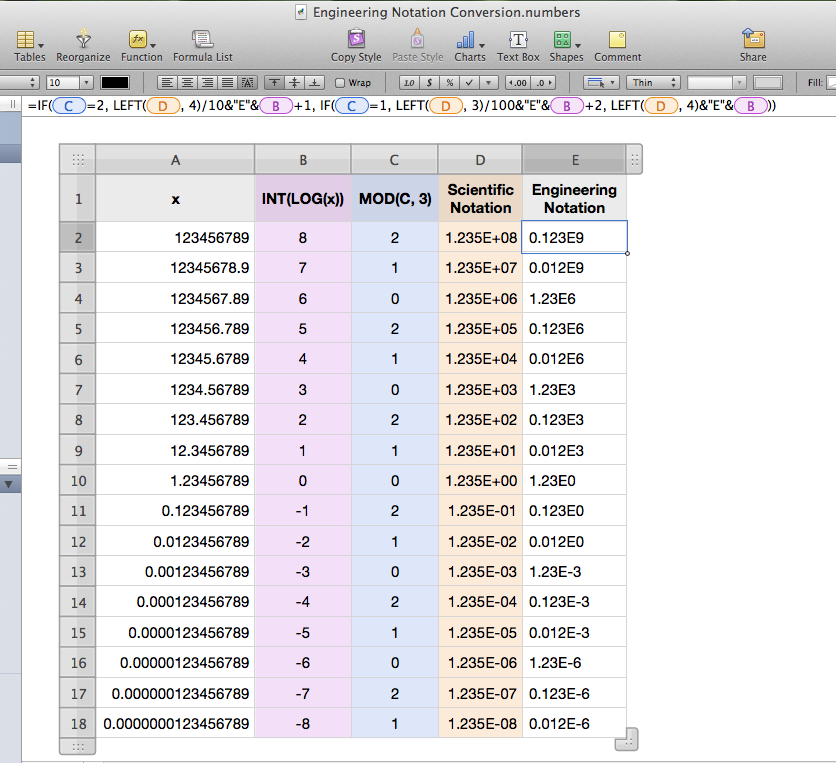Enable the Wrap text checkbox
Viewport: 836px width, 763px height.
340,83
